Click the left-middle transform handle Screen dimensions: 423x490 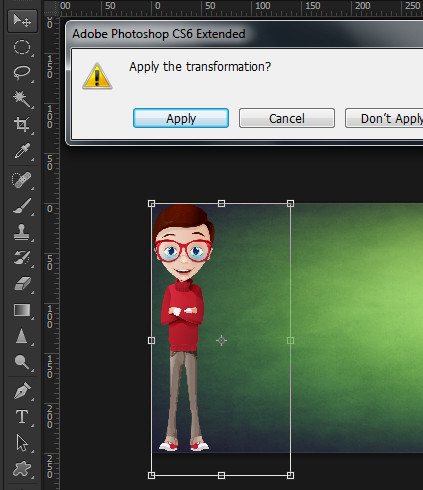click(151, 340)
